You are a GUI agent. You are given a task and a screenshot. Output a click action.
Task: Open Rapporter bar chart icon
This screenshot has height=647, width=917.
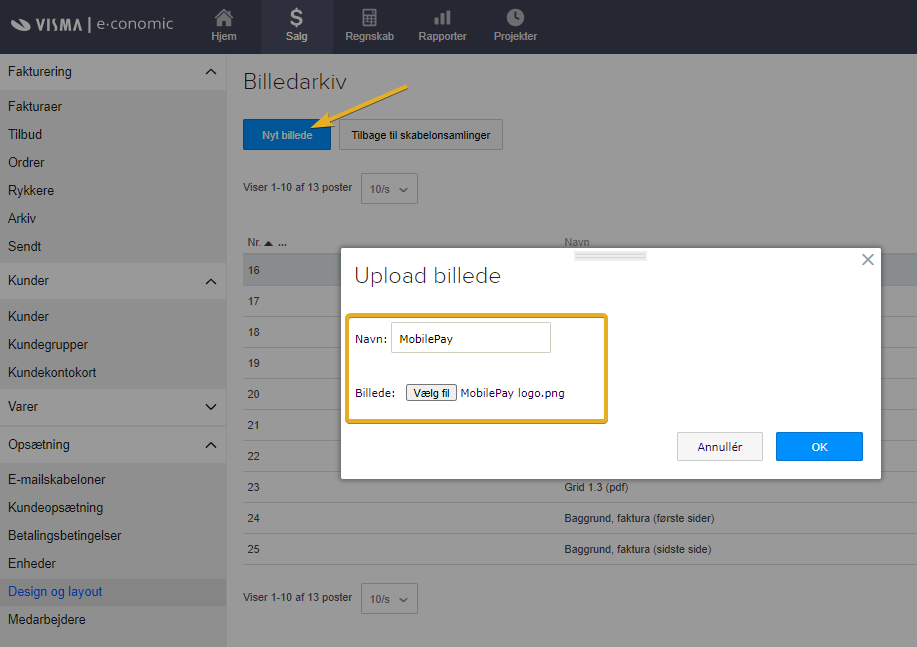tap(442, 18)
